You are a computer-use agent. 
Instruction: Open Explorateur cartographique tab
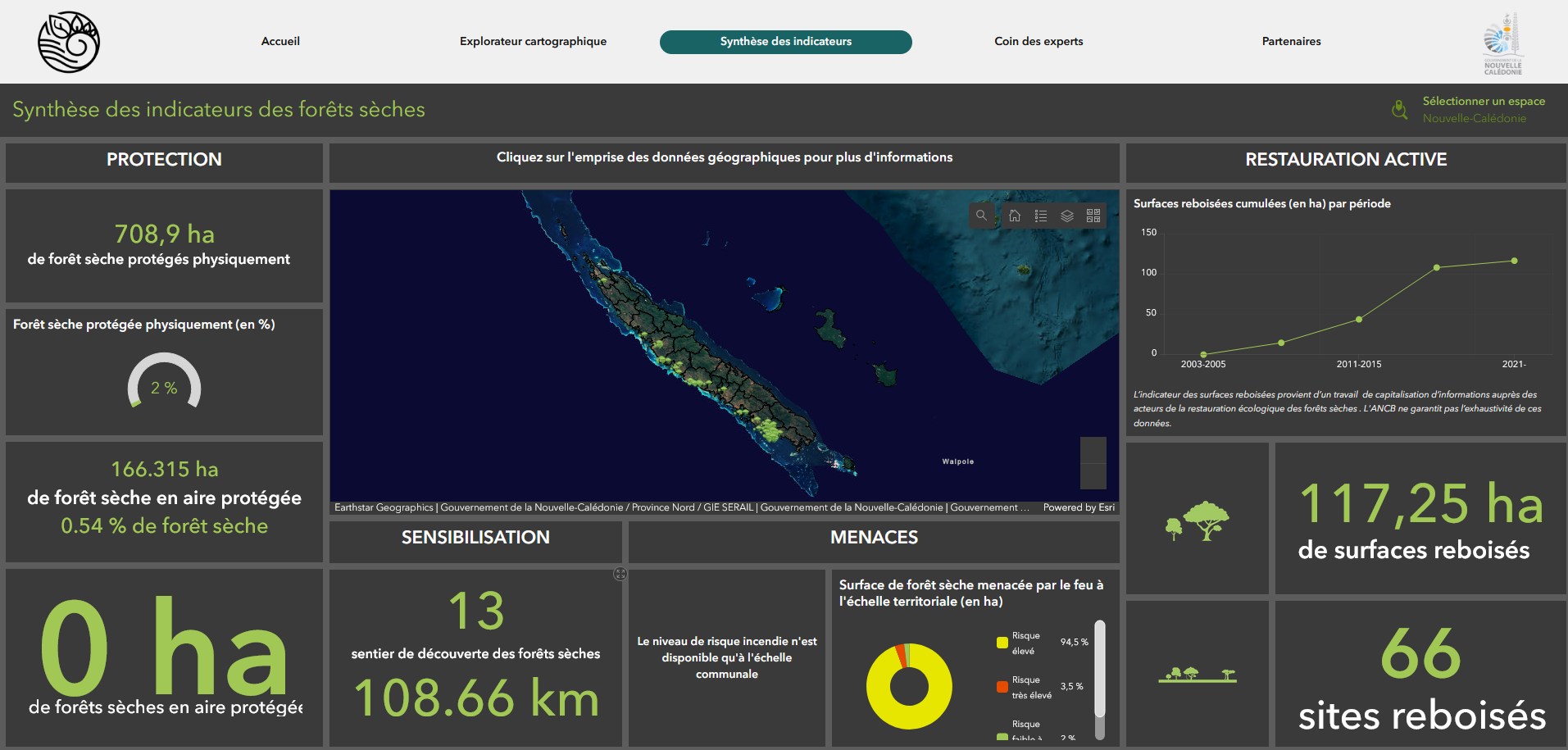tap(533, 42)
